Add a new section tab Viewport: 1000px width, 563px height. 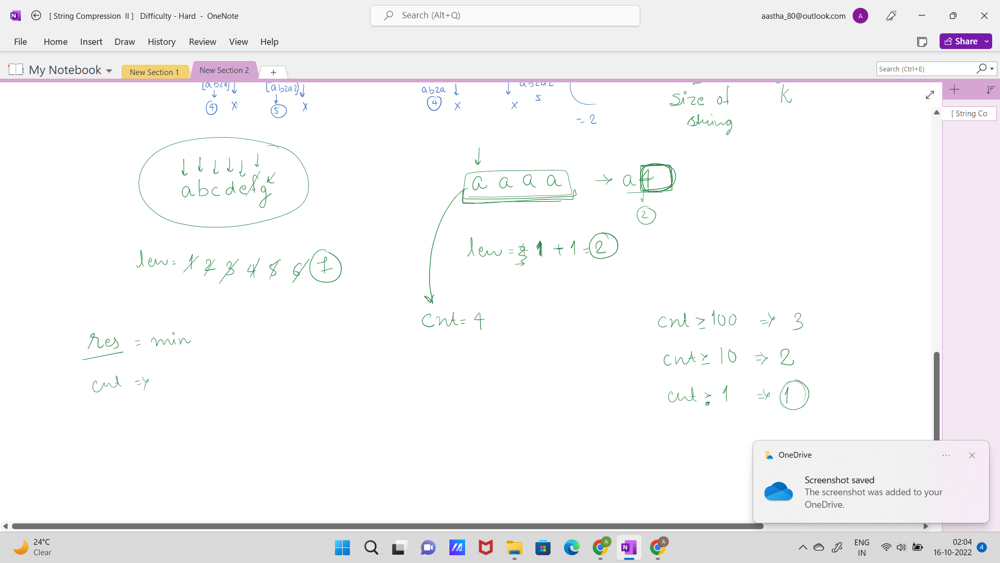[273, 72]
